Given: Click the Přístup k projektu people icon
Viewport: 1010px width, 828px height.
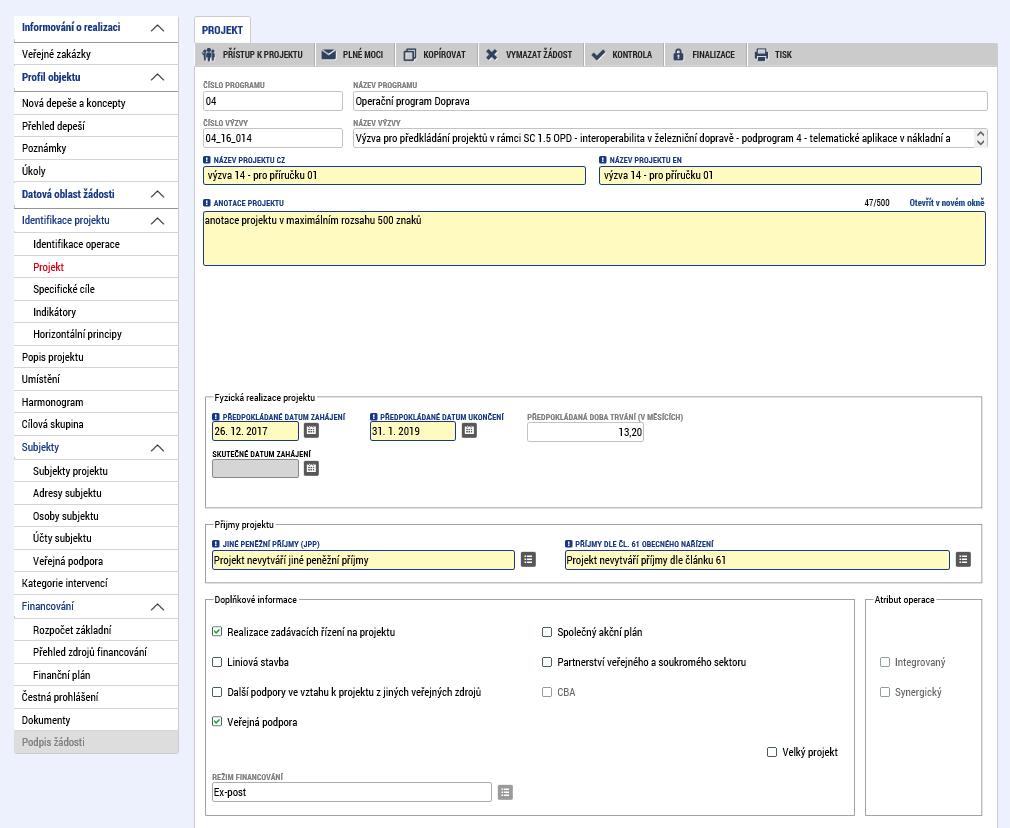Looking at the screenshot, I should point(208,55).
